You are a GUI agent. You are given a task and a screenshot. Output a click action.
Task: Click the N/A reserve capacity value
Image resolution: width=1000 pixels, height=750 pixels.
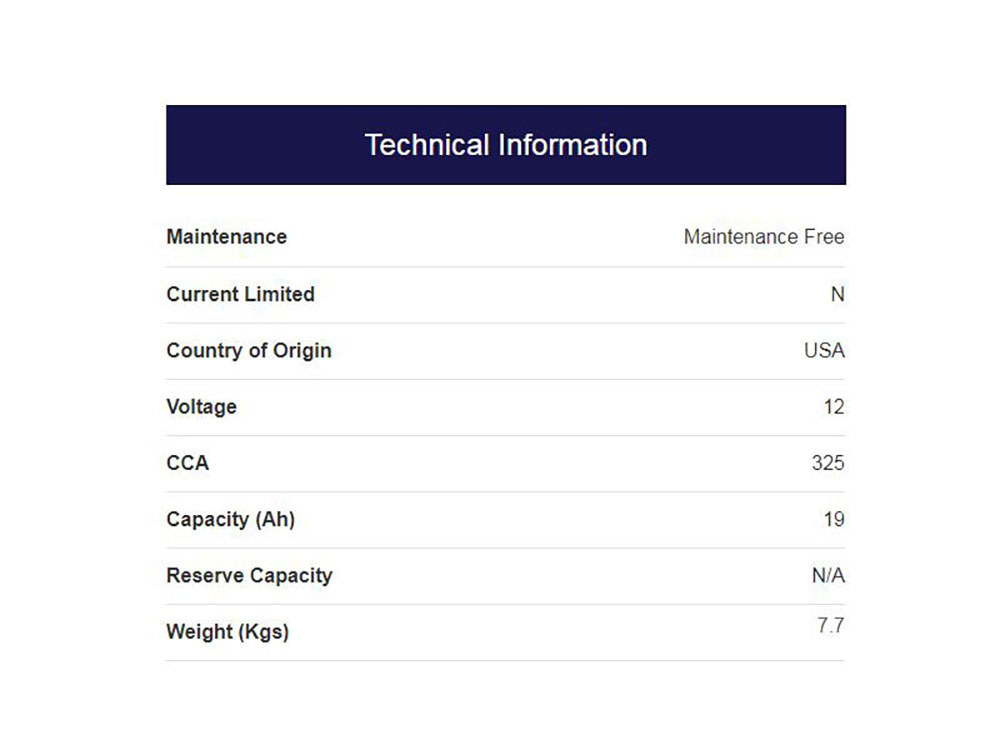[x=828, y=575]
